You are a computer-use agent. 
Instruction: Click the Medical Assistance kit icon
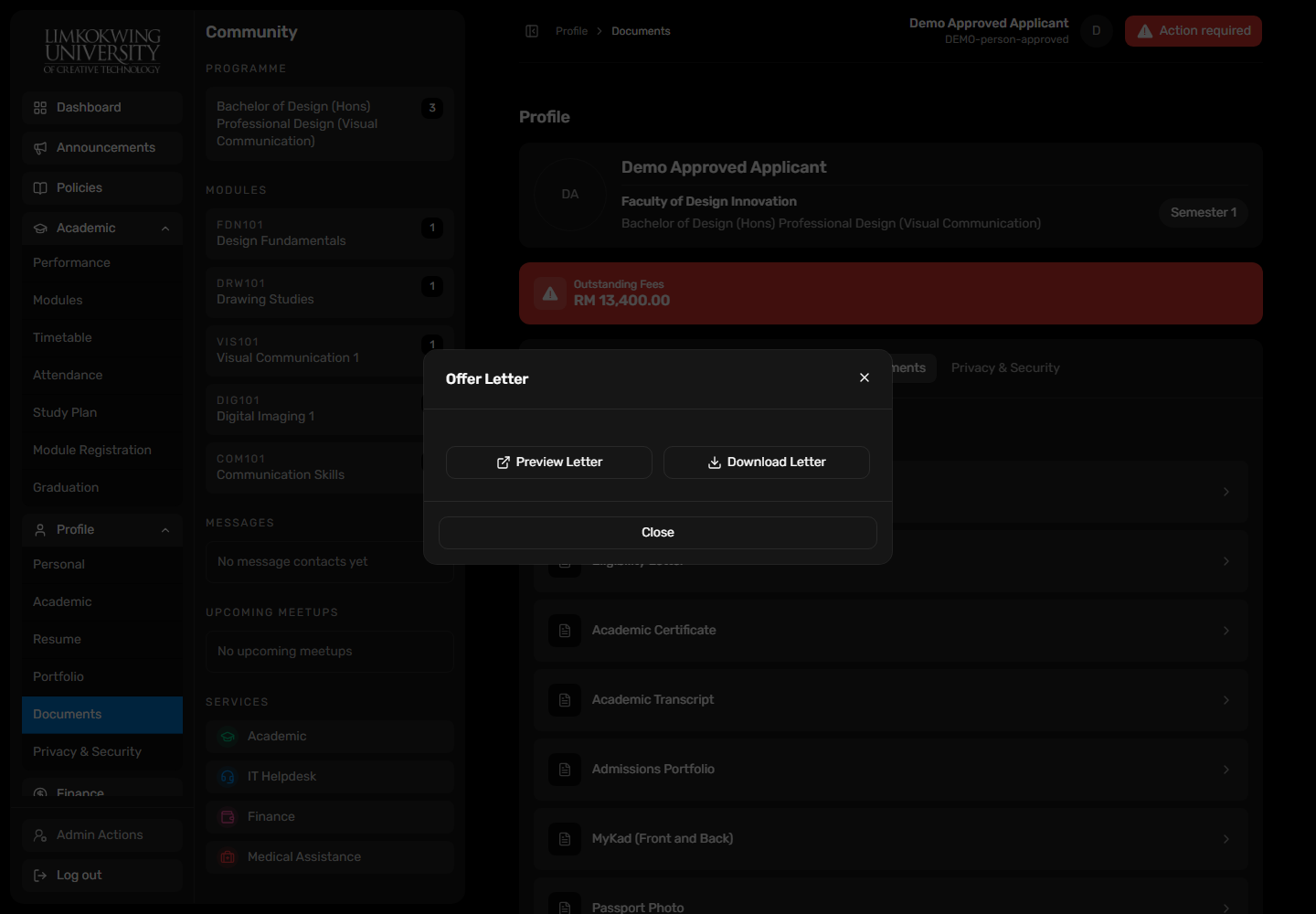[x=228, y=857]
